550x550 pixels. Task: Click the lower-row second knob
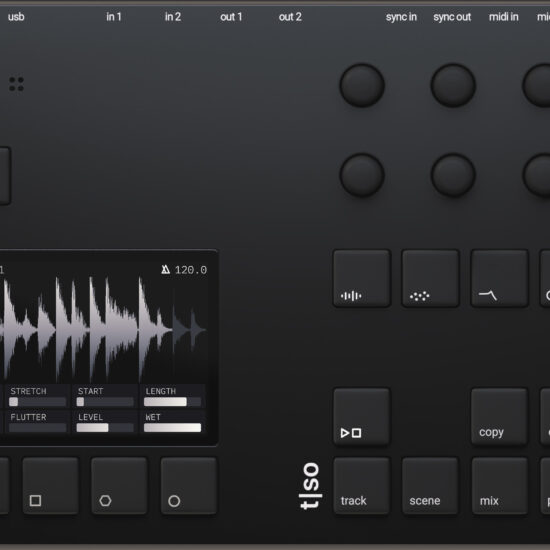coord(453,175)
